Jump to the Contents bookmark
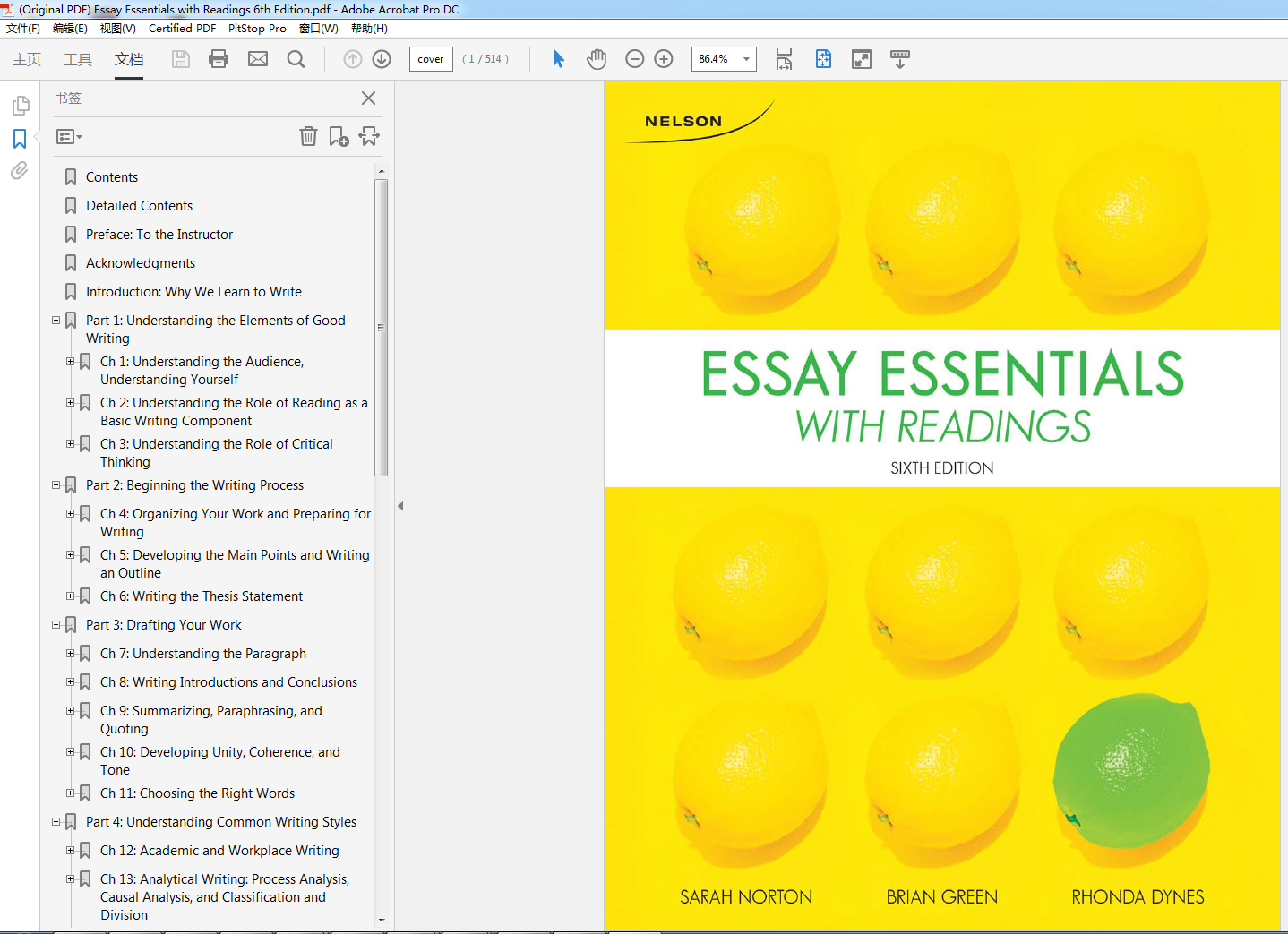 coord(112,177)
